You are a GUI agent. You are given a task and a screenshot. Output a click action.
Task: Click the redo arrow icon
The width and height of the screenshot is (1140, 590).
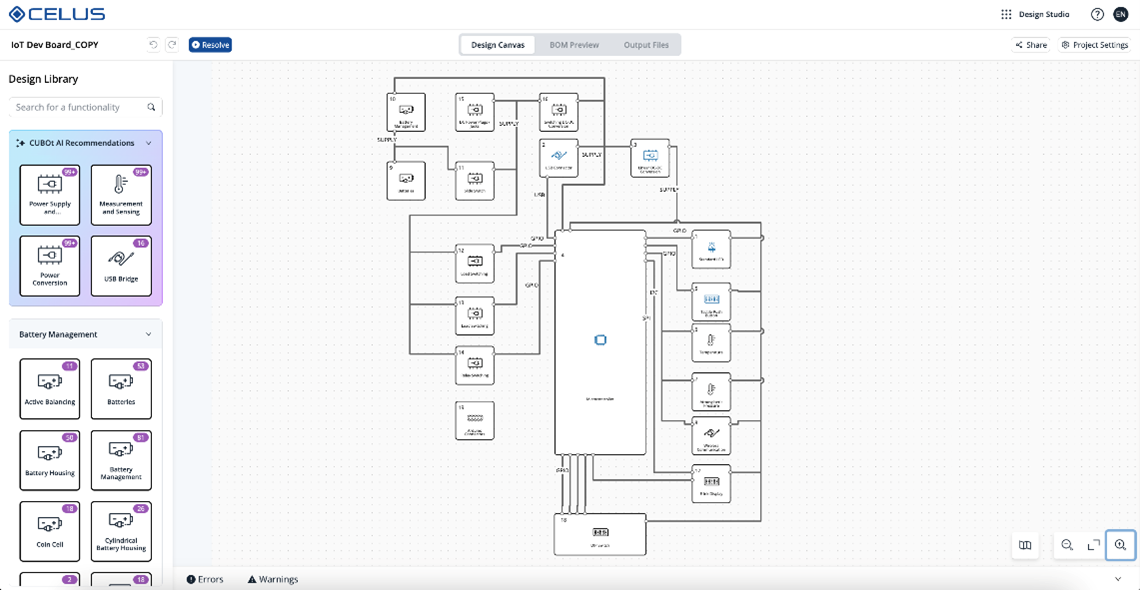pos(172,45)
